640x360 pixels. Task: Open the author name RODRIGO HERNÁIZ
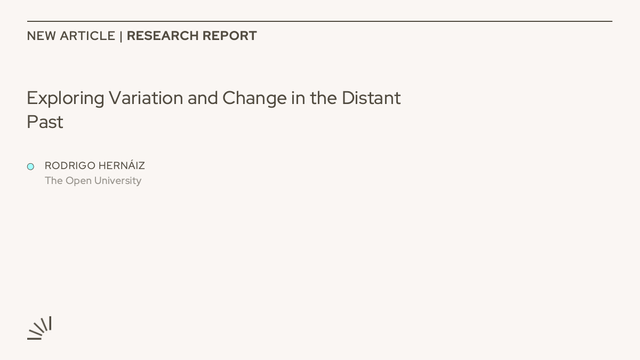coord(95,166)
